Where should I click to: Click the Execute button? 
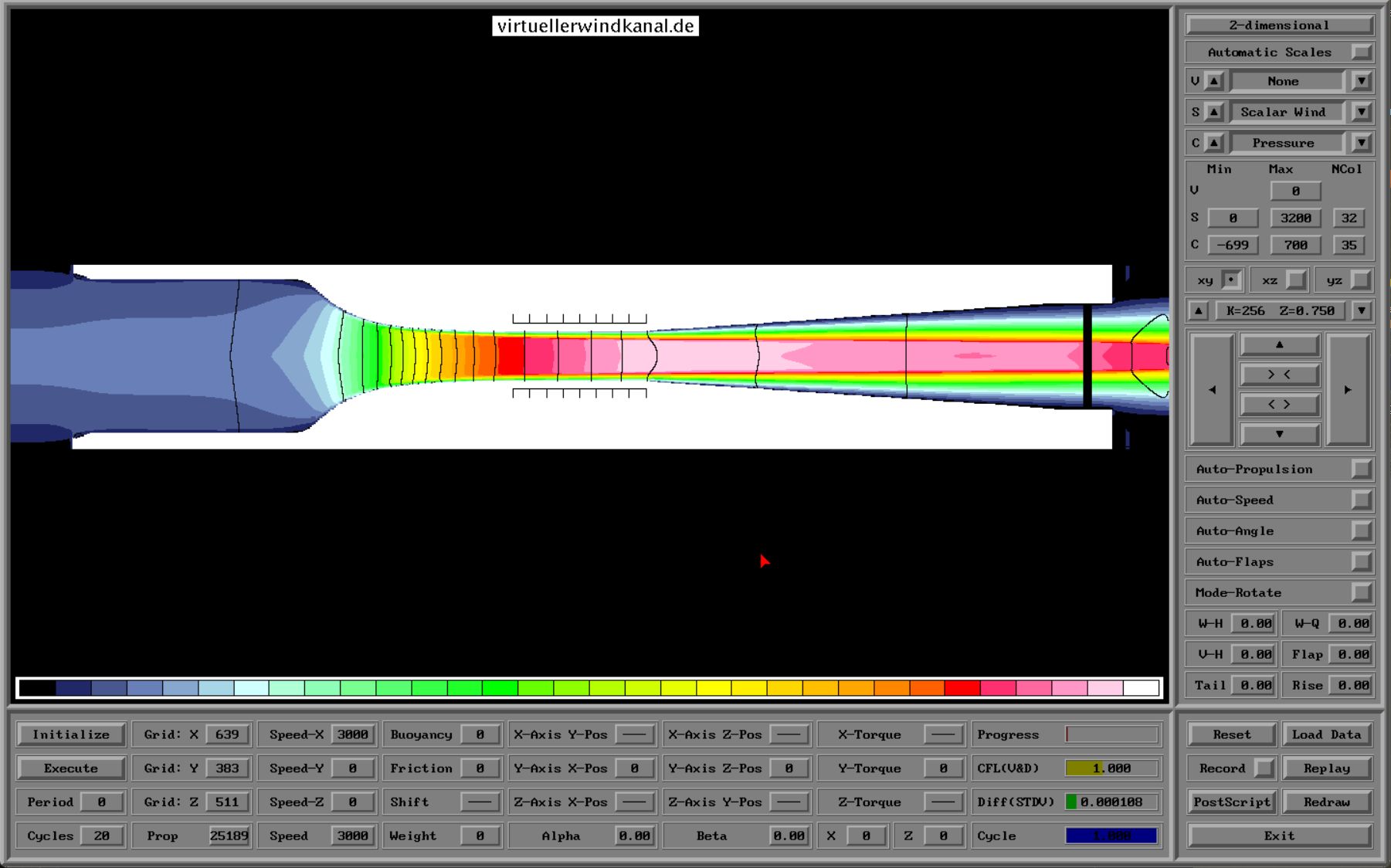click(x=71, y=768)
